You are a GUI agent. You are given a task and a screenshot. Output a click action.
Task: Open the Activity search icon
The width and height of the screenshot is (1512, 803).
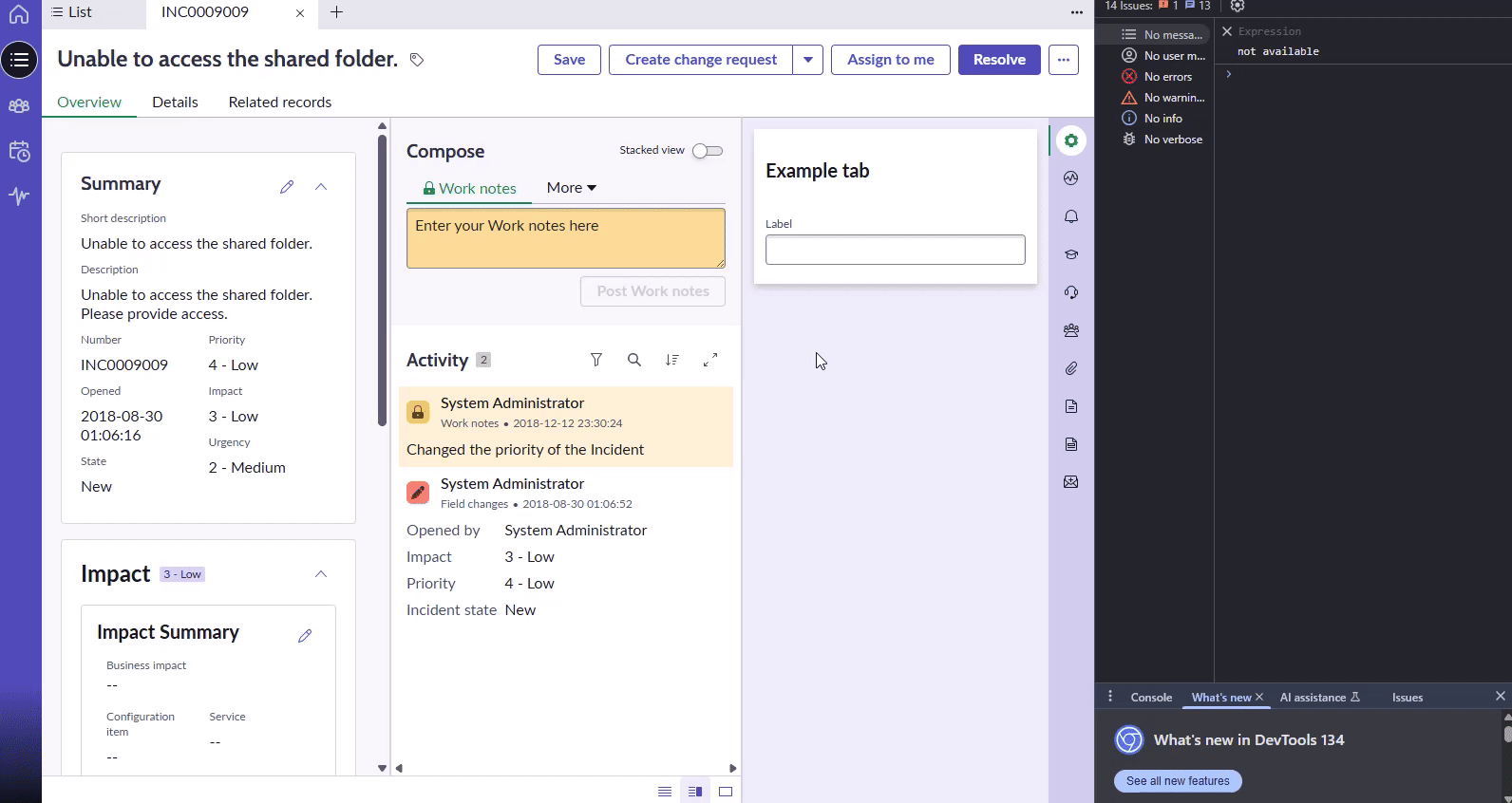pyautogui.click(x=634, y=360)
